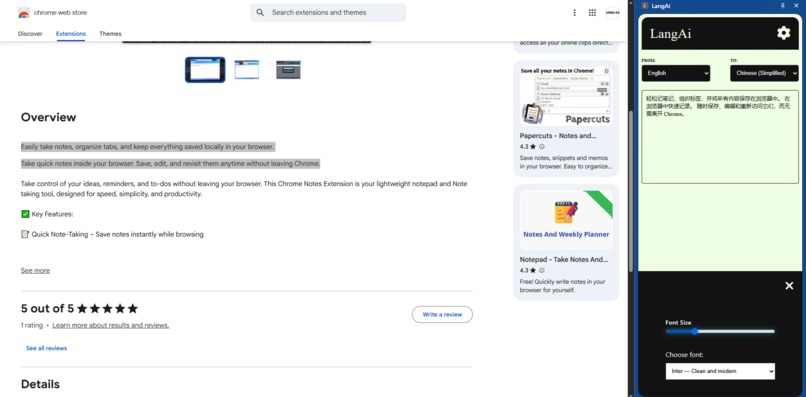Click the Notepad rating info icon

pyautogui.click(x=542, y=270)
